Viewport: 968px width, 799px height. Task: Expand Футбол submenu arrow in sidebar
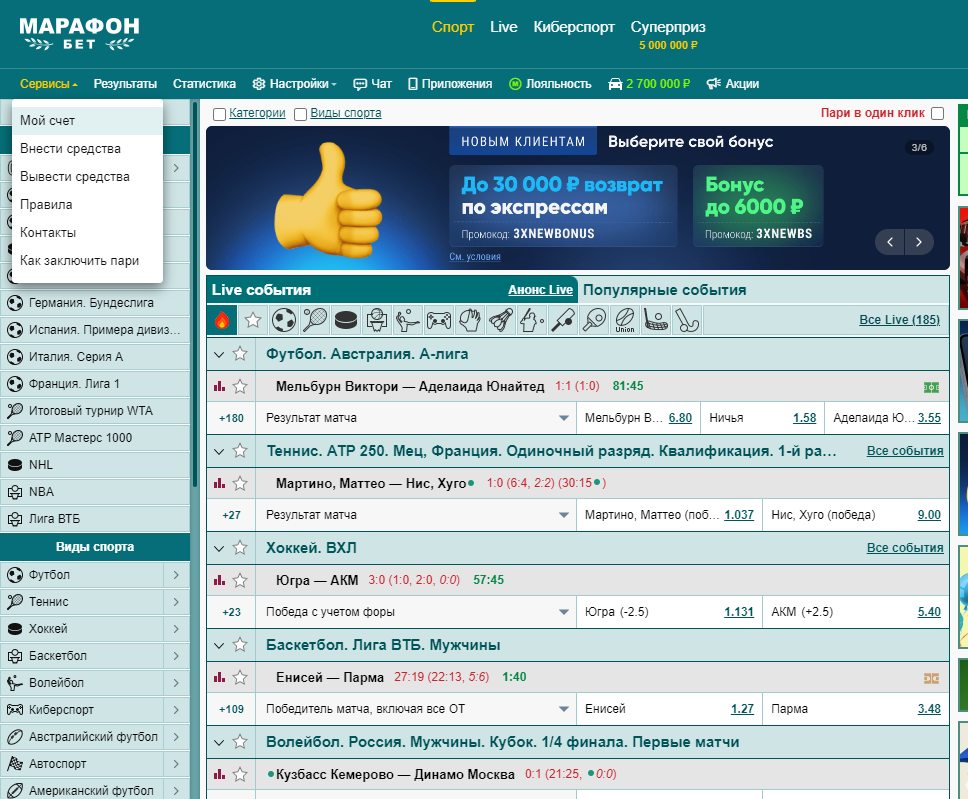point(177,575)
